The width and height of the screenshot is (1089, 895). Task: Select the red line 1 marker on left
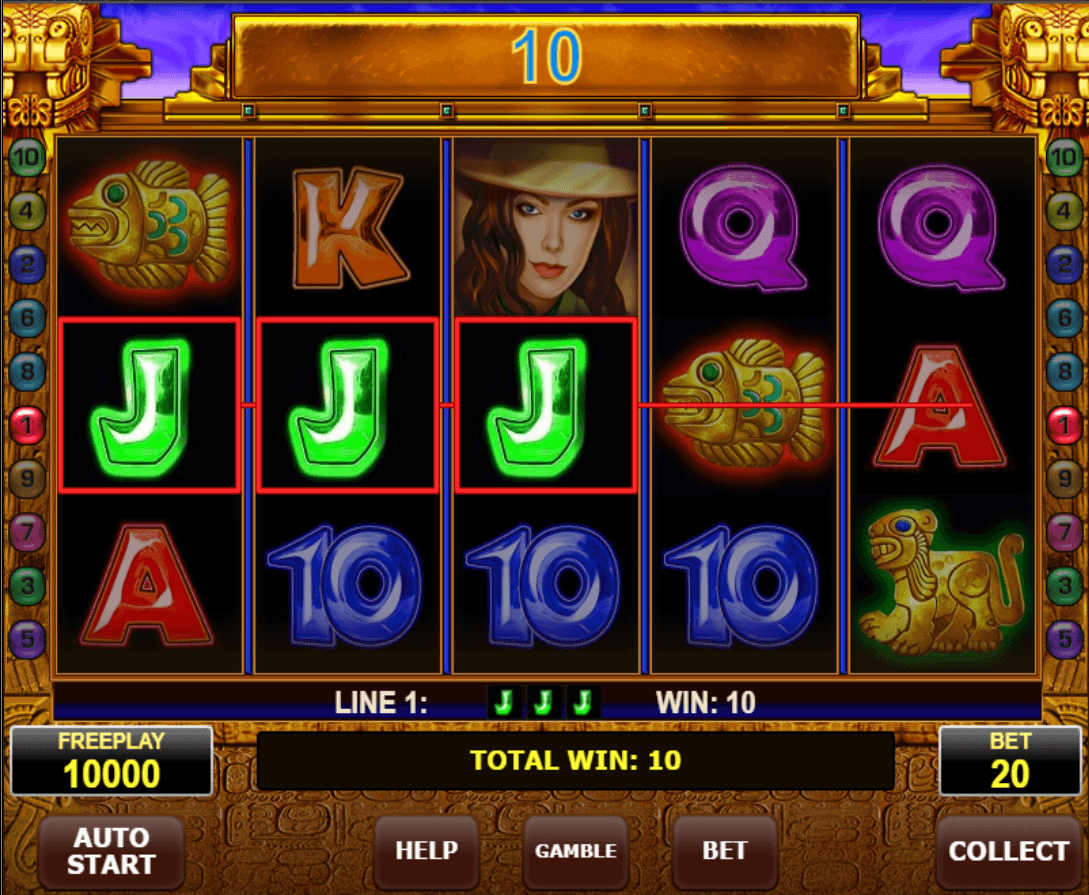click(27, 424)
